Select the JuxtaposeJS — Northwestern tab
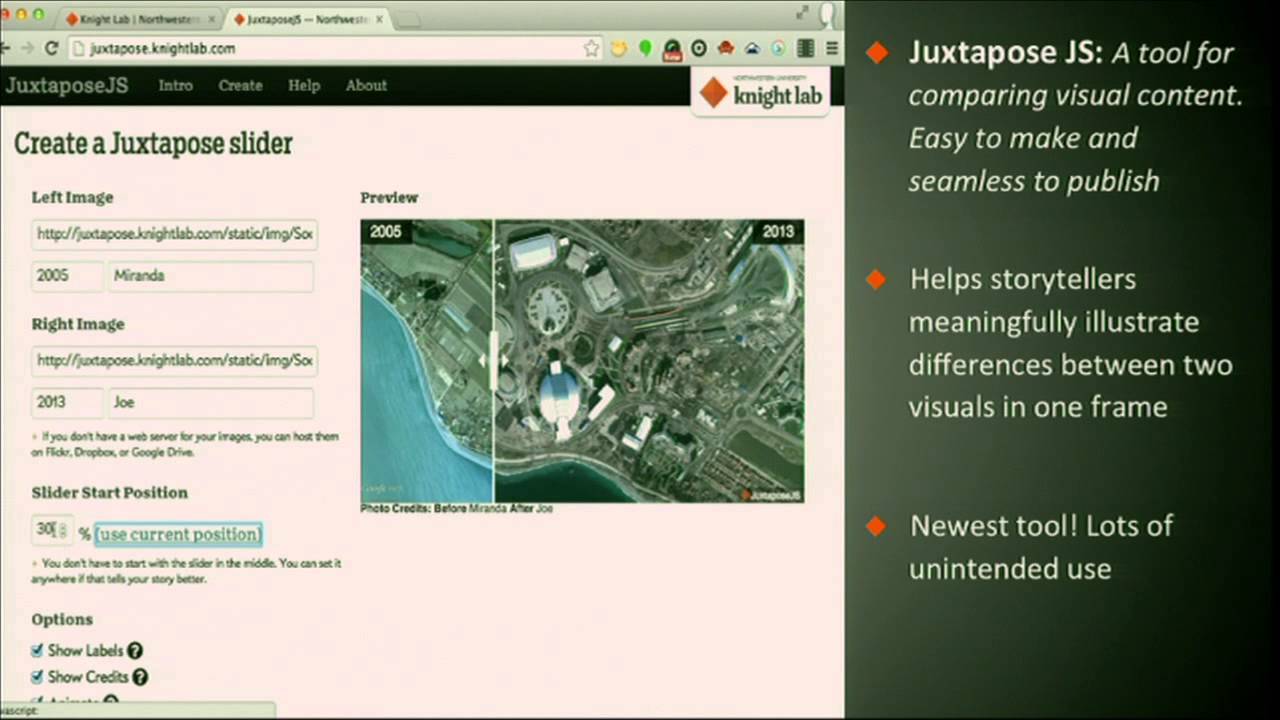Image resolution: width=1280 pixels, height=720 pixels. (x=308, y=19)
